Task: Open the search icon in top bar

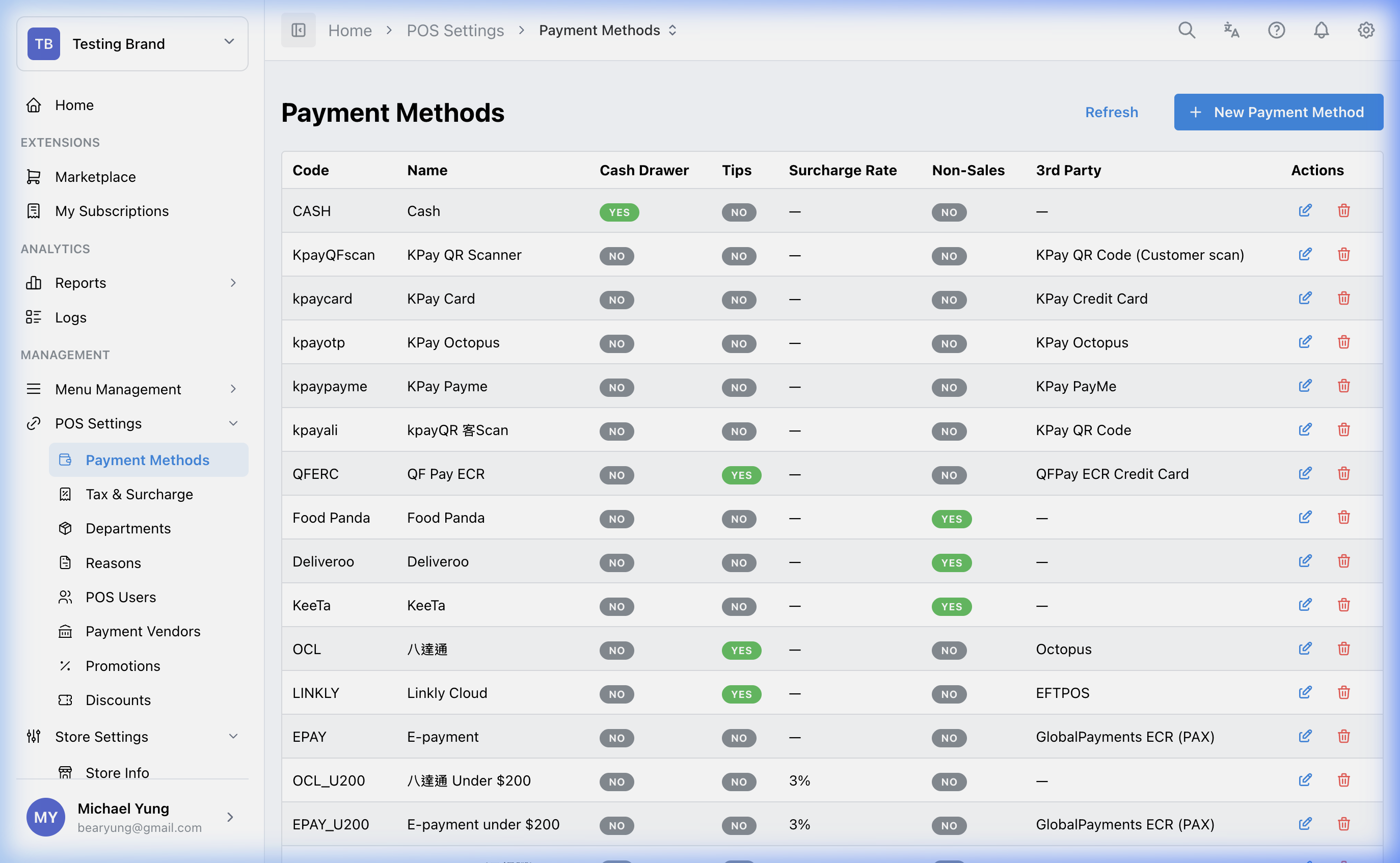Action: [x=1187, y=30]
